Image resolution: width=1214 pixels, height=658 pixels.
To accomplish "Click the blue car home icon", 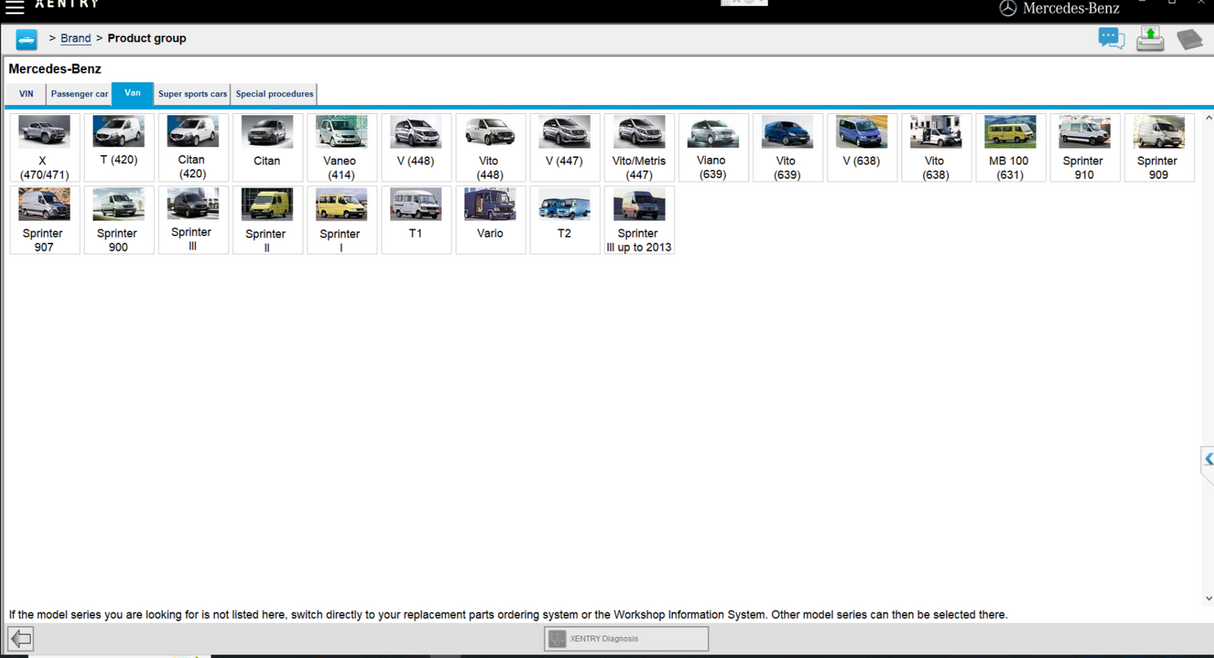I will [x=26, y=39].
